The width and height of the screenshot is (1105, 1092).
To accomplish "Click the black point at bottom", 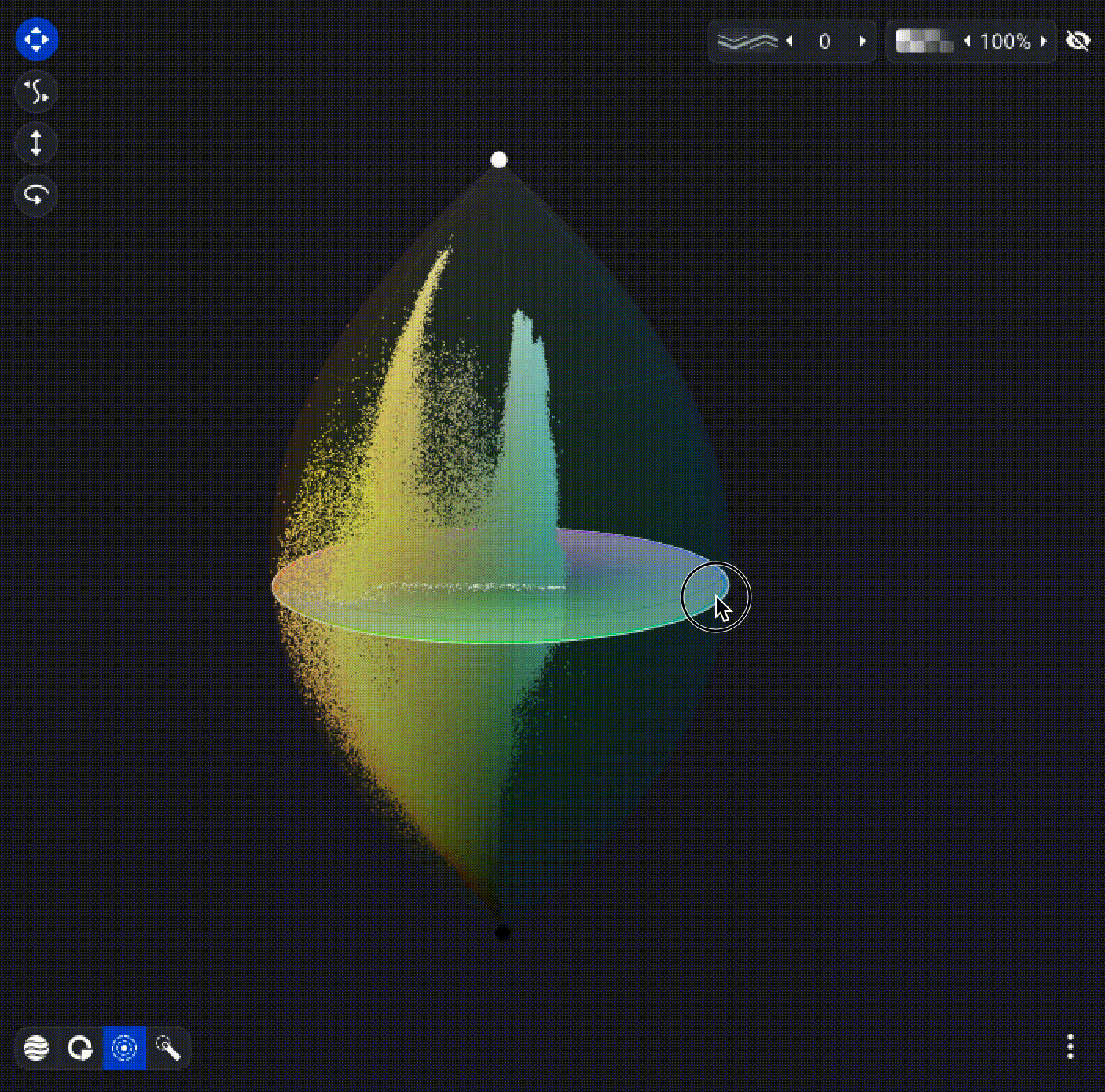I will [x=502, y=933].
